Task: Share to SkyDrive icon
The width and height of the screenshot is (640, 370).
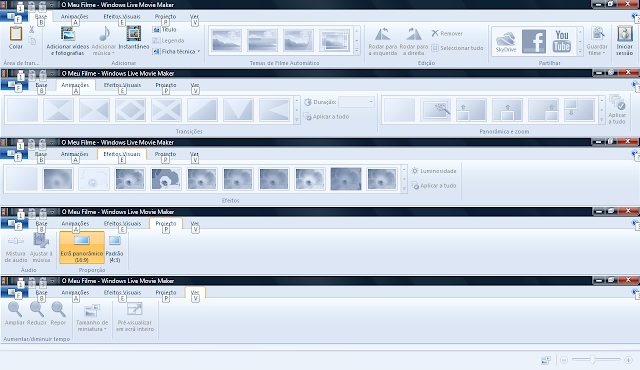Action: (x=506, y=41)
